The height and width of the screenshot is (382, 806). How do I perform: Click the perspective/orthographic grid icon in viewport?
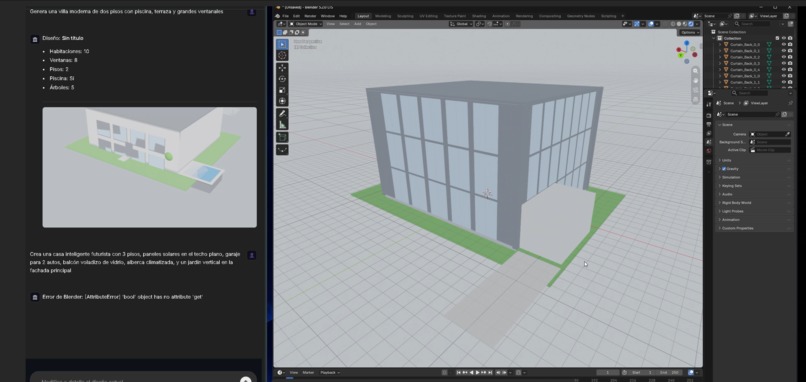[x=695, y=99]
